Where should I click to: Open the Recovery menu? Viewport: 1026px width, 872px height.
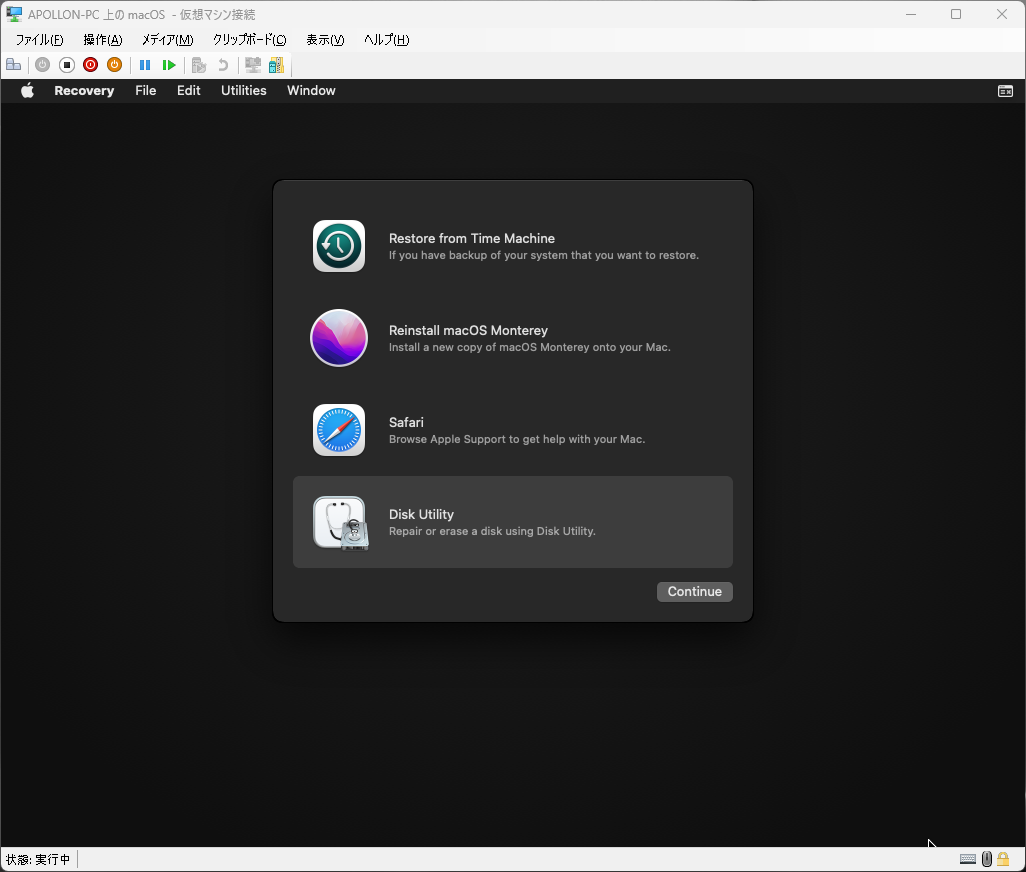(84, 90)
